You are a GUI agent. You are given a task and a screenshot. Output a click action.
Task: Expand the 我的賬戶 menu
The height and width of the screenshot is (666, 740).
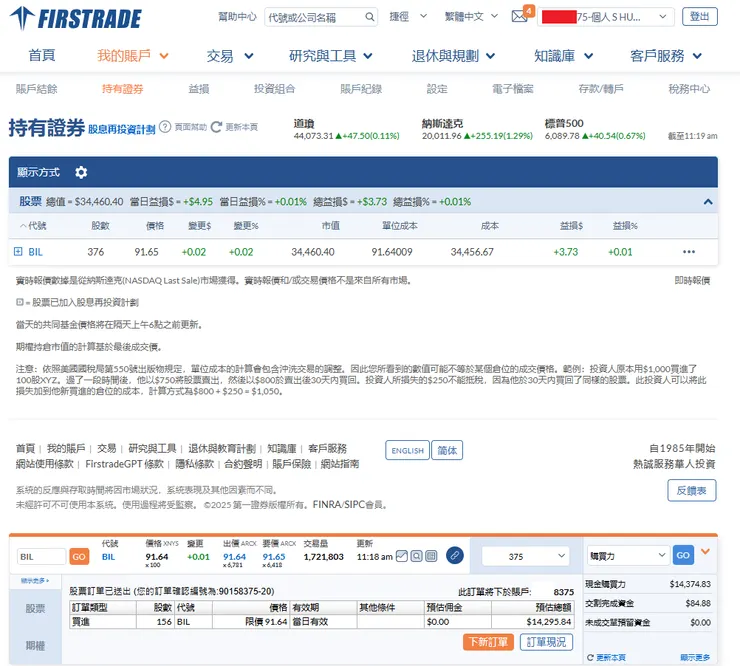click(133, 56)
